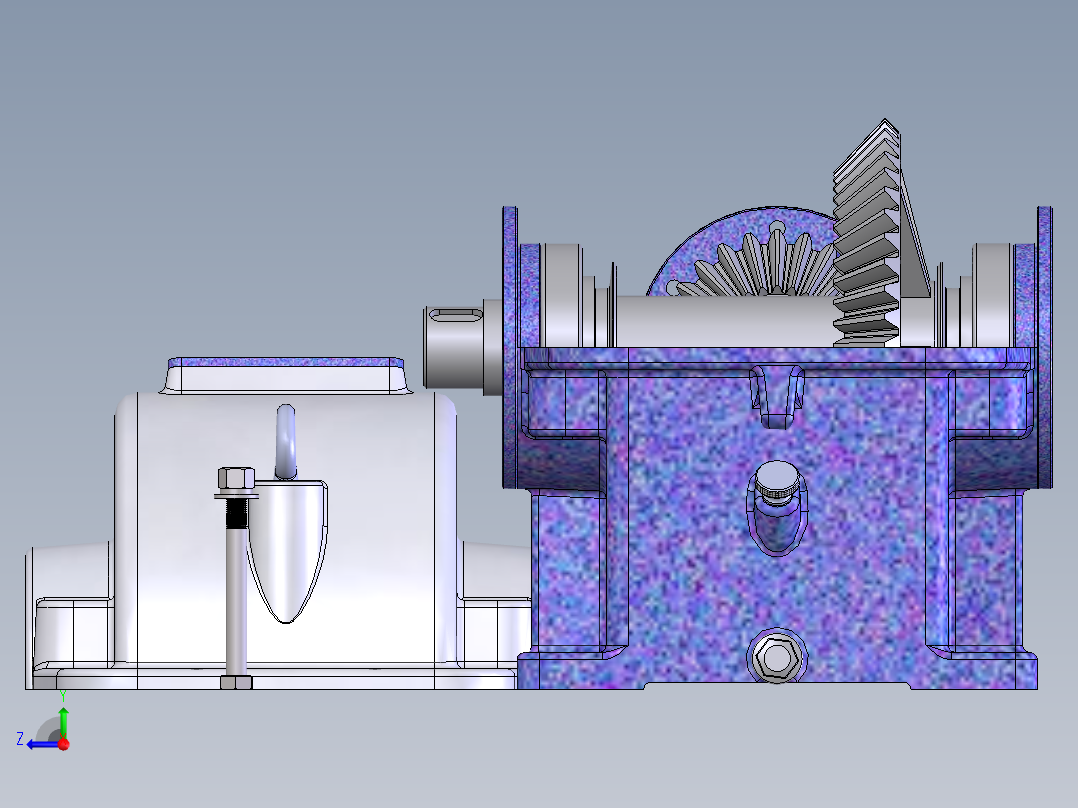The height and width of the screenshot is (808, 1078).
Task: Click the red X axis dot of triad
Action: pyautogui.click(x=64, y=744)
